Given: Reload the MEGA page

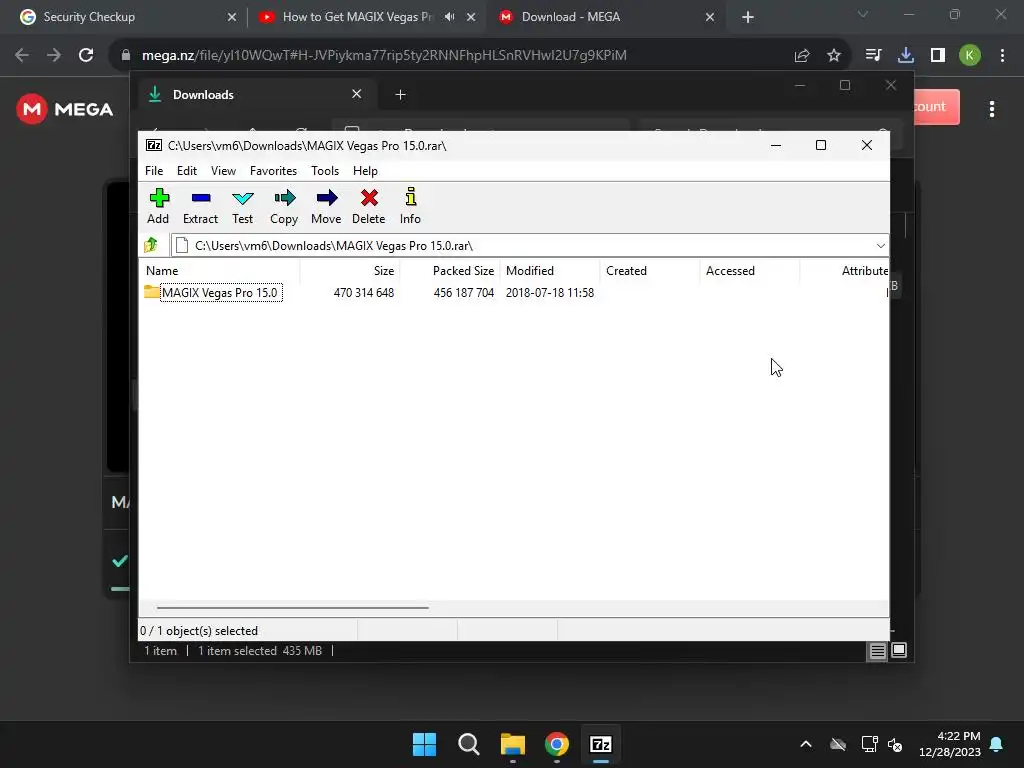Looking at the screenshot, I should click(86, 56).
